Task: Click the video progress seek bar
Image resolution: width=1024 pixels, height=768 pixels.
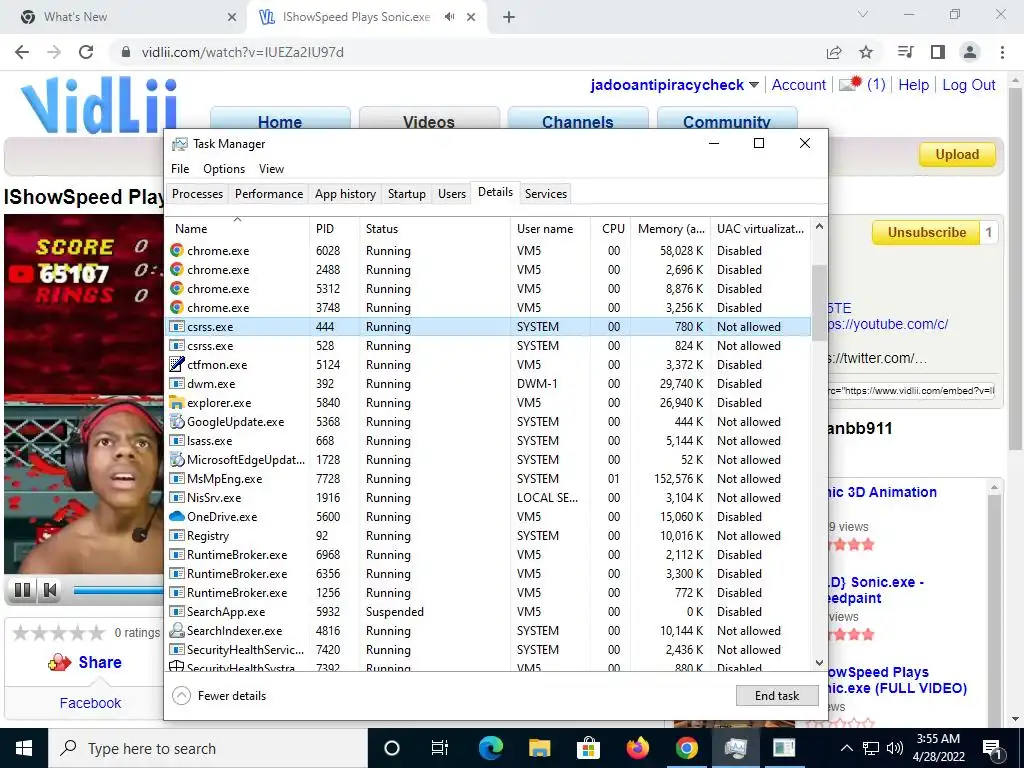Action: point(118,590)
